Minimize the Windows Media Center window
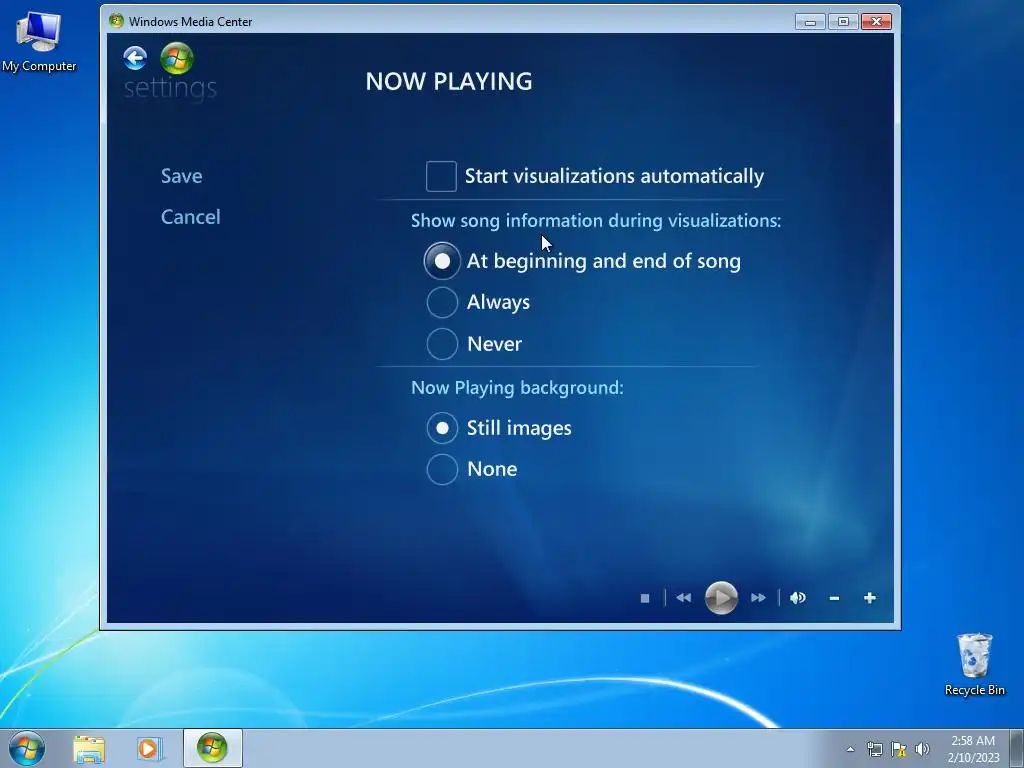Image resolution: width=1024 pixels, height=768 pixels. coord(810,22)
